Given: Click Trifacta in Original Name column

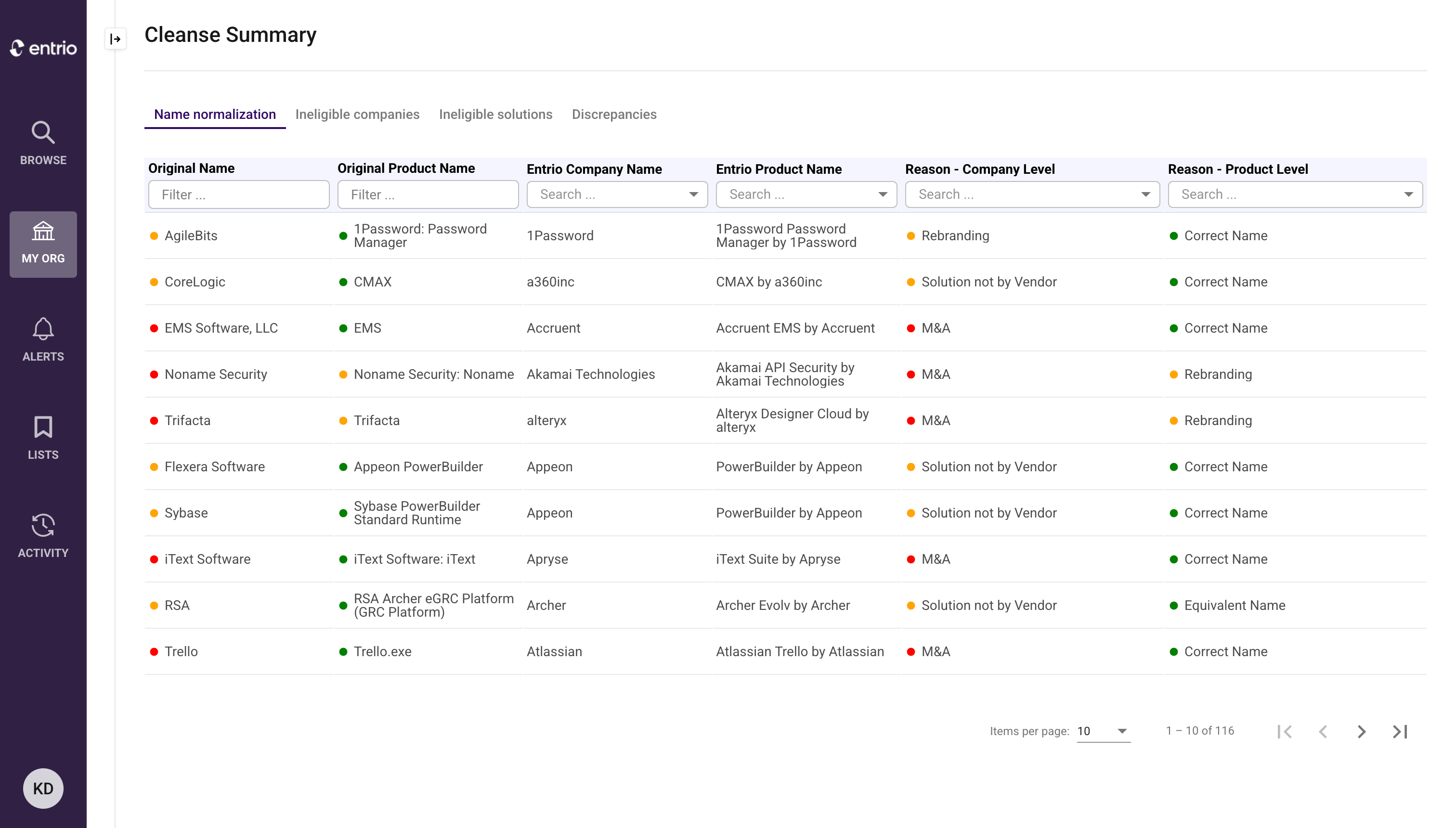Looking at the screenshot, I should [x=187, y=420].
